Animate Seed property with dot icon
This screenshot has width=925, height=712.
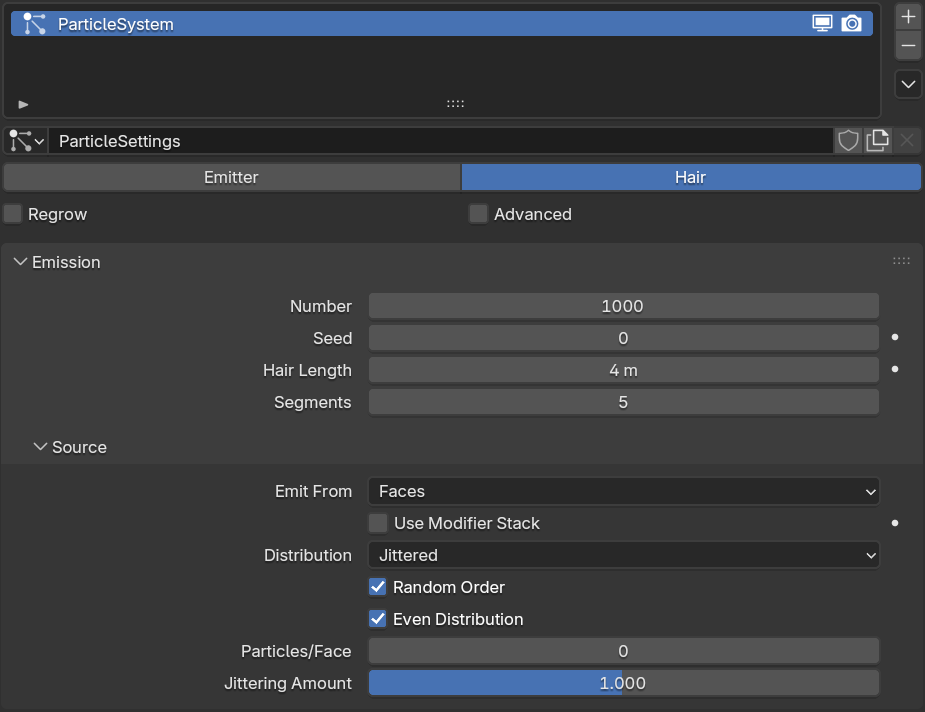click(895, 337)
